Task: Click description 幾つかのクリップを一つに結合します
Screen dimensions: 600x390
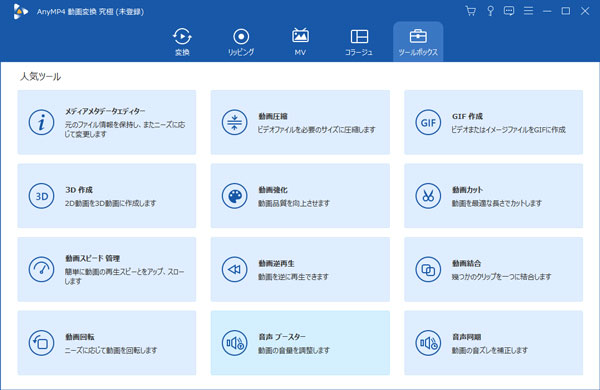Action: [501, 277]
